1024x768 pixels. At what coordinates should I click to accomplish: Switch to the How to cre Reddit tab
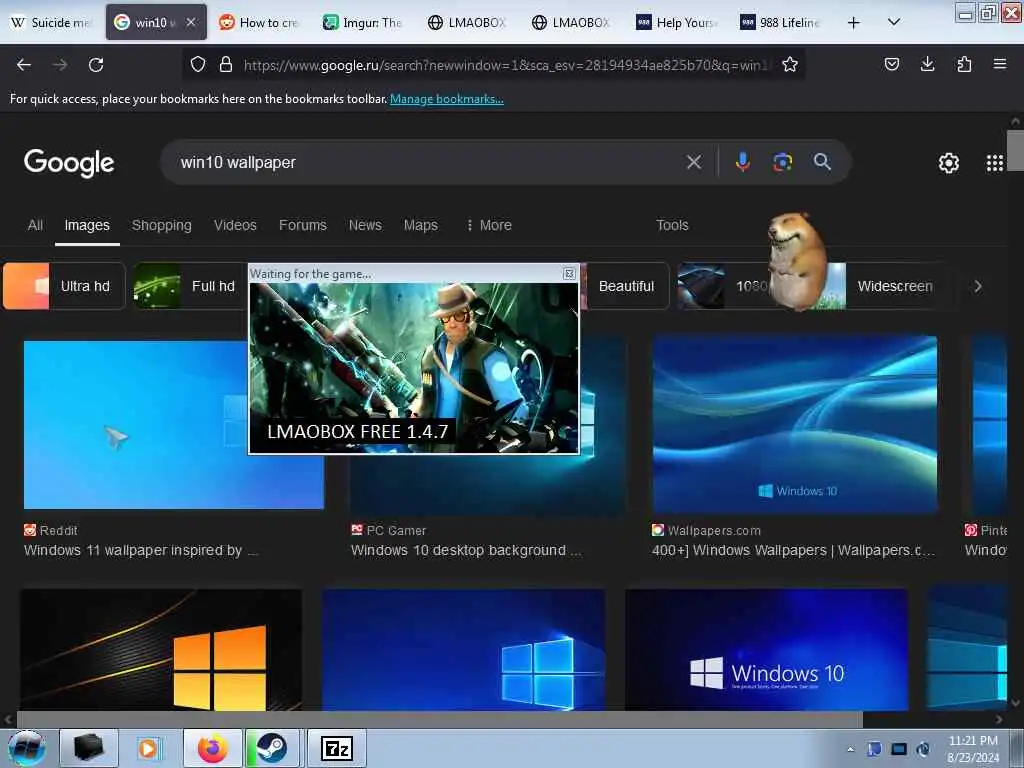[261, 22]
